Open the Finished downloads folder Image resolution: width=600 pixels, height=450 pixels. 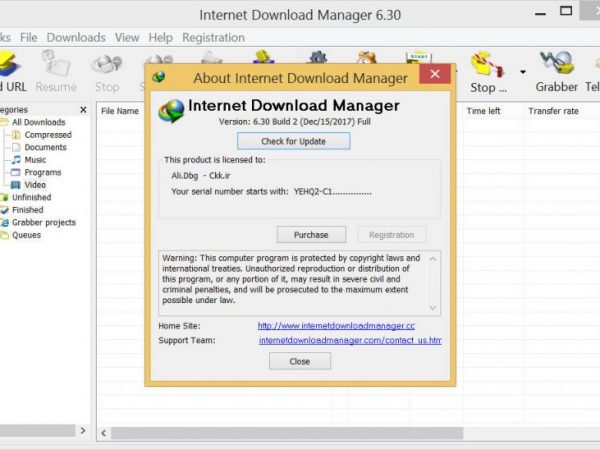27,210
